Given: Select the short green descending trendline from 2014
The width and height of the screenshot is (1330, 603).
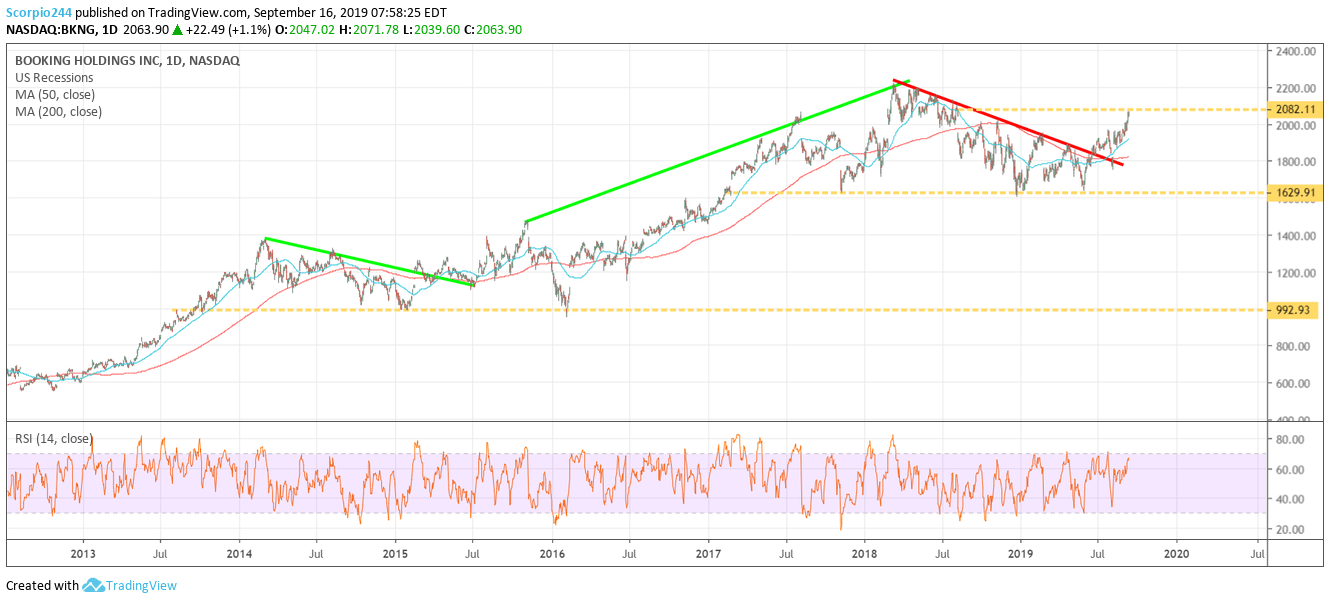Looking at the screenshot, I should point(369,261).
